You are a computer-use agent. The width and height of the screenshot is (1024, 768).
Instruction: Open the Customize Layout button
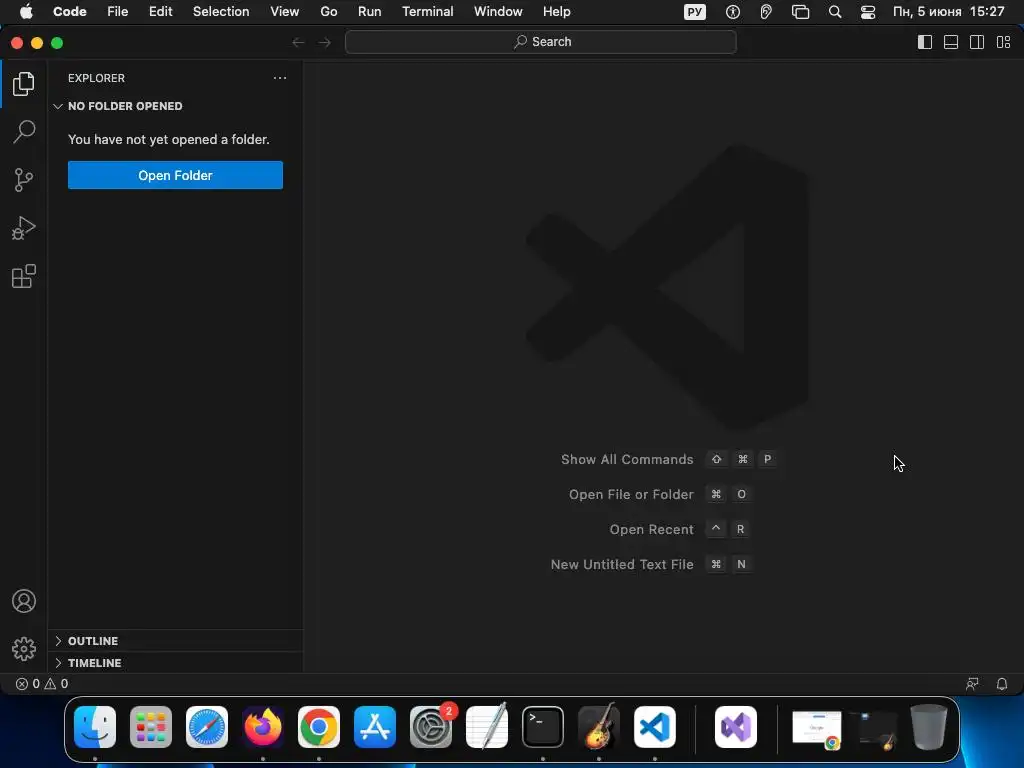tap(1003, 42)
